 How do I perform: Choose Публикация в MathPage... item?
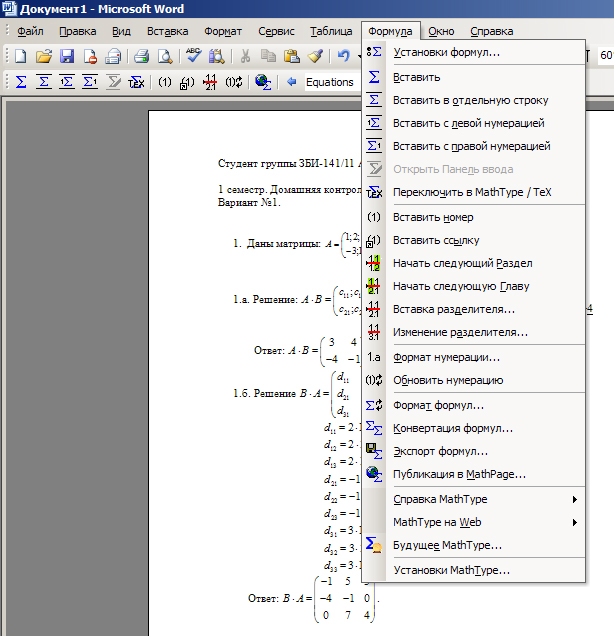(475, 474)
